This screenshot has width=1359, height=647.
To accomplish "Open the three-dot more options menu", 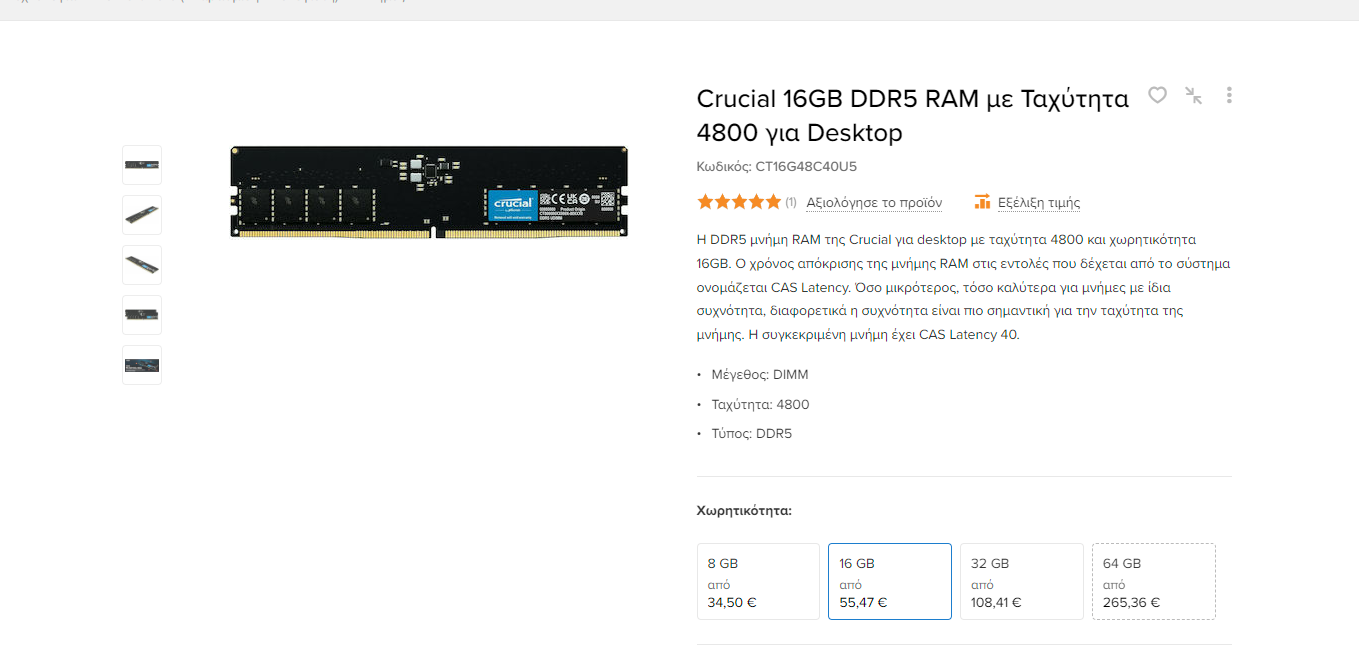I will coord(1229,95).
